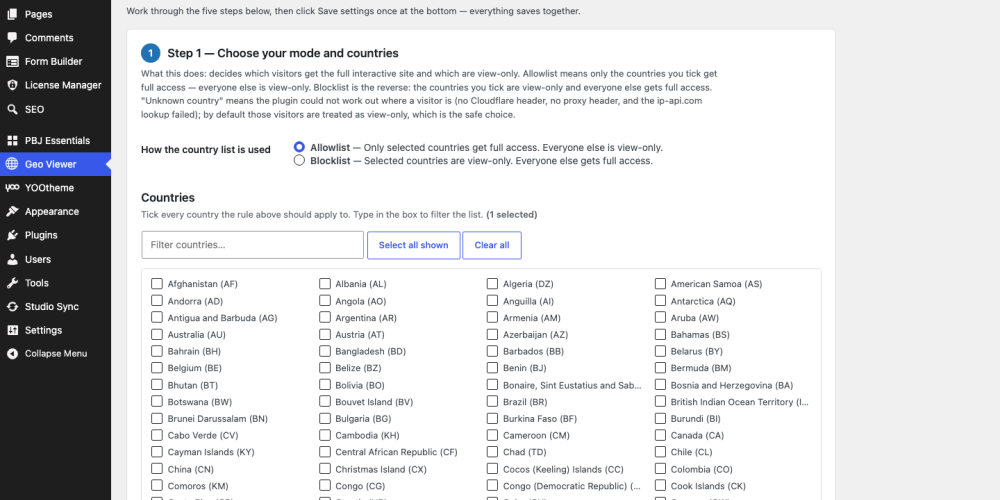Click the Settings sliders icon

pos(12,330)
